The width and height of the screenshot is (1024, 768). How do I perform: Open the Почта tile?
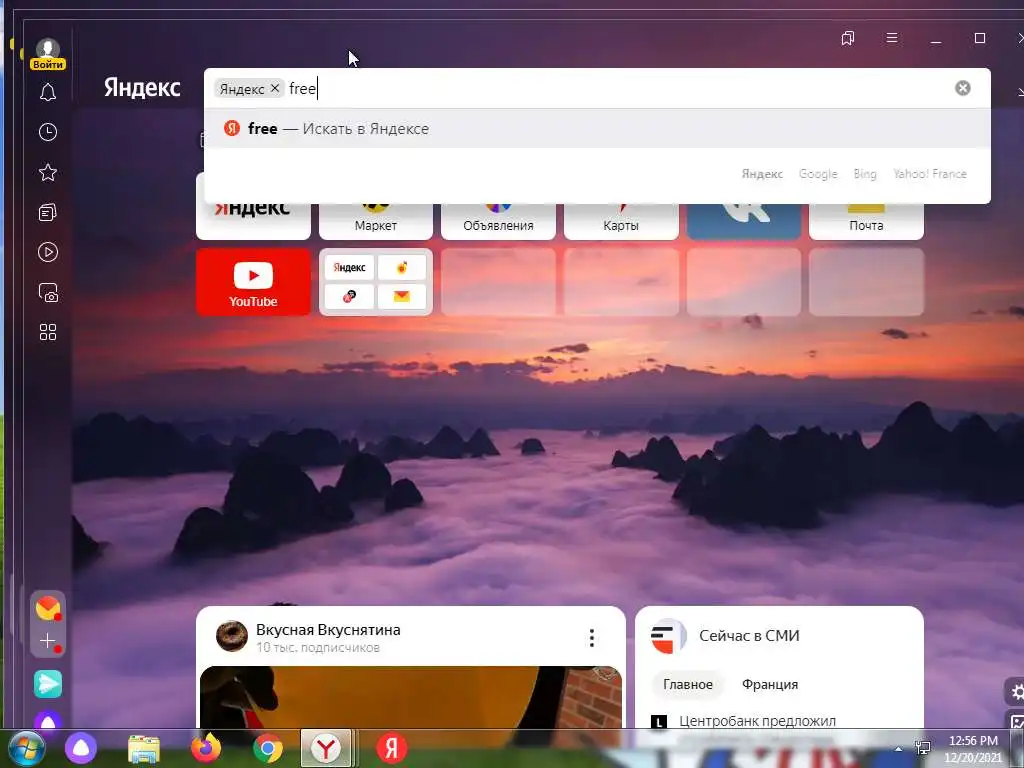click(x=866, y=221)
